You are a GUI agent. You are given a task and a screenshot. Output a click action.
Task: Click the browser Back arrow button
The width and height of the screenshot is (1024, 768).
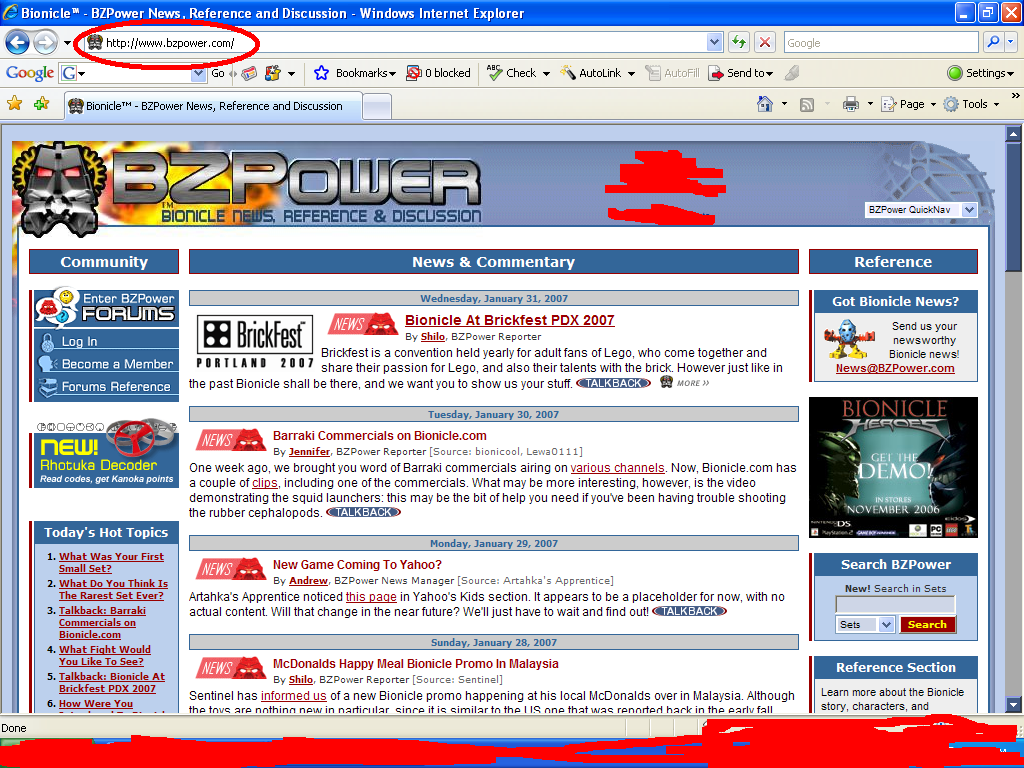[18, 43]
